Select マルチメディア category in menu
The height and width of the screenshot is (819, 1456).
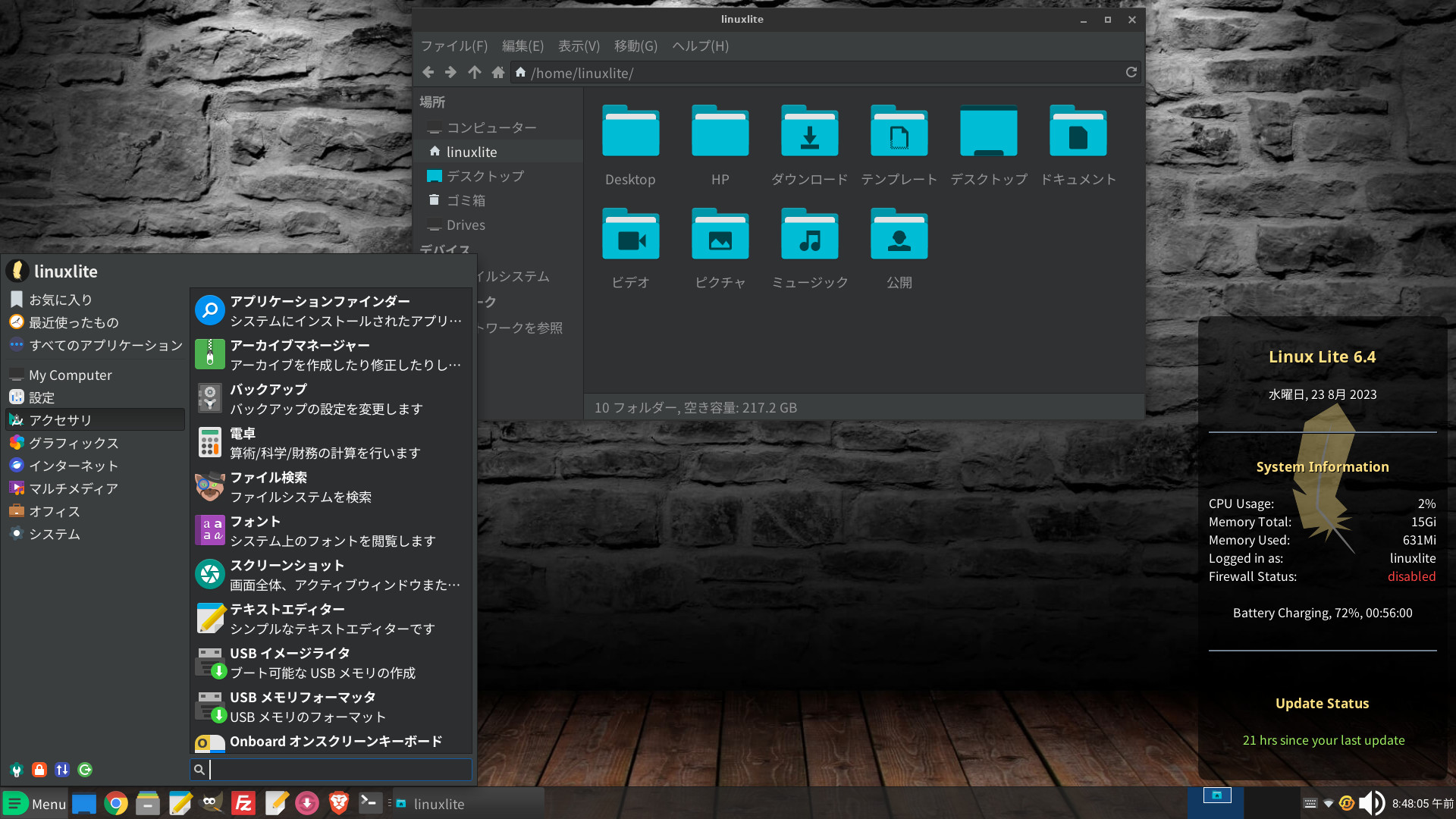(96, 488)
